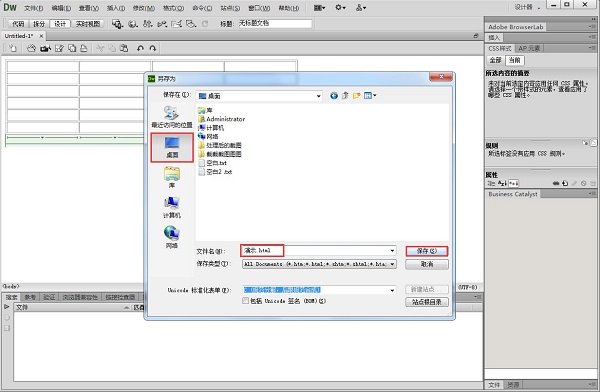Open CSS样式 panel options menu
The image size is (600, 392).
point(592,48)
